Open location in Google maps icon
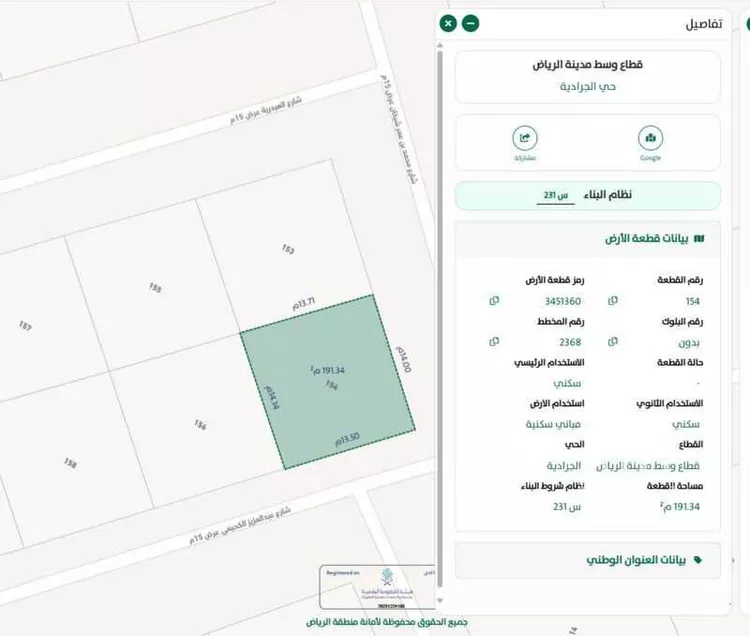 (651, 138)
